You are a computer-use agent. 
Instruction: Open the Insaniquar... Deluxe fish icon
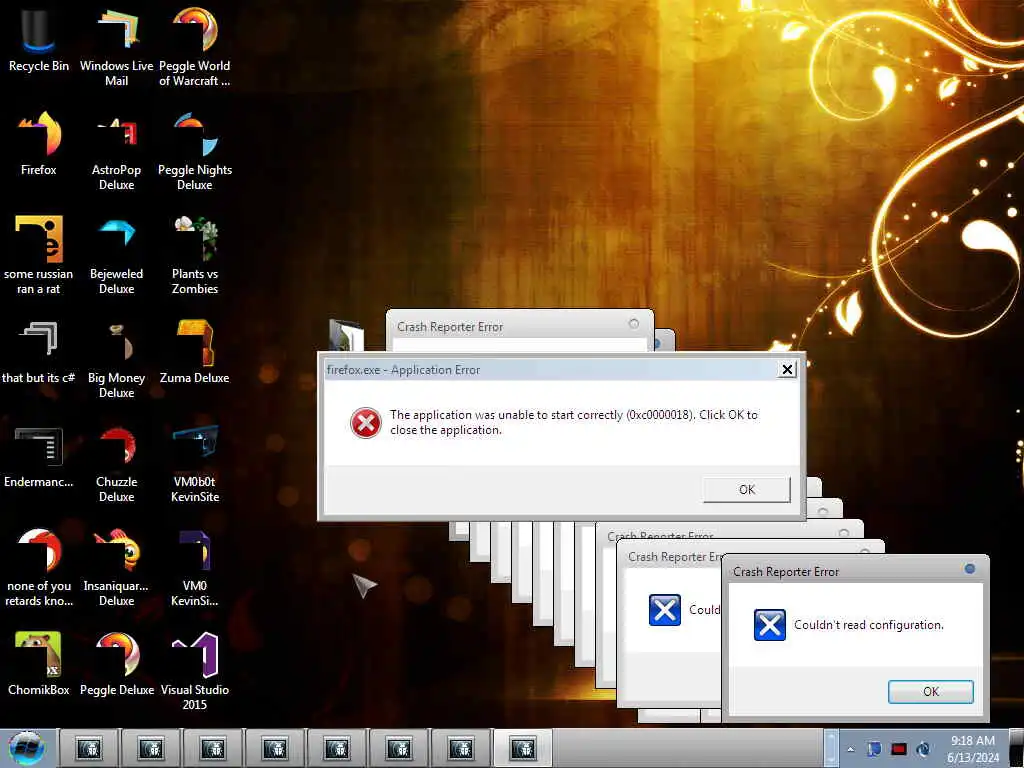click(x=116, y=567)
